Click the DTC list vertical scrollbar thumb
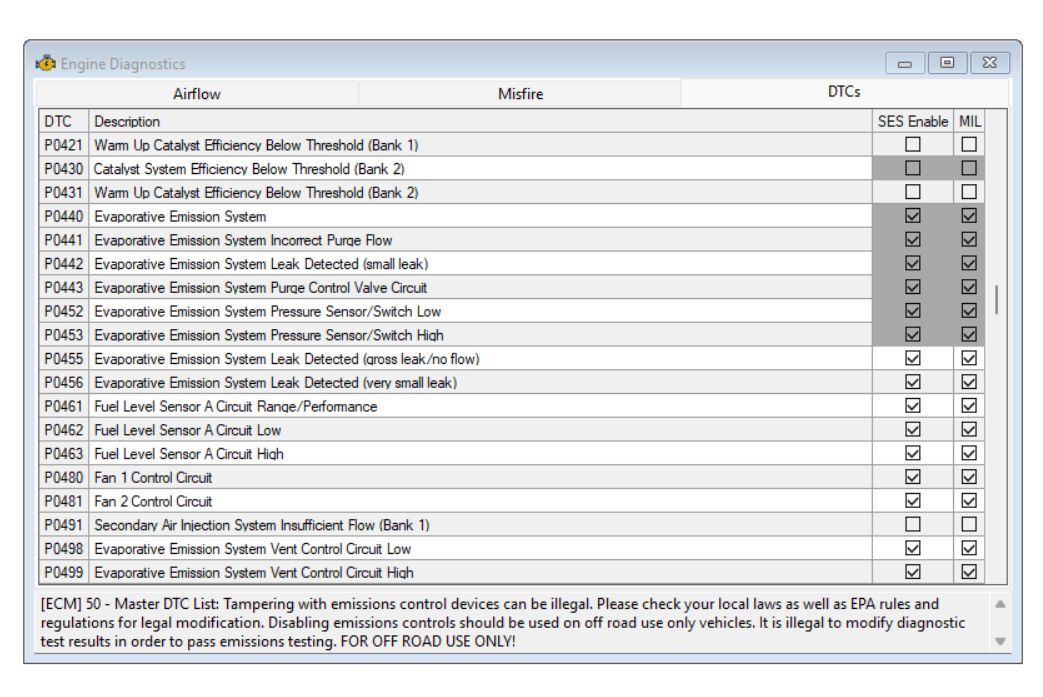1043x697 pixels. (995, 298)
